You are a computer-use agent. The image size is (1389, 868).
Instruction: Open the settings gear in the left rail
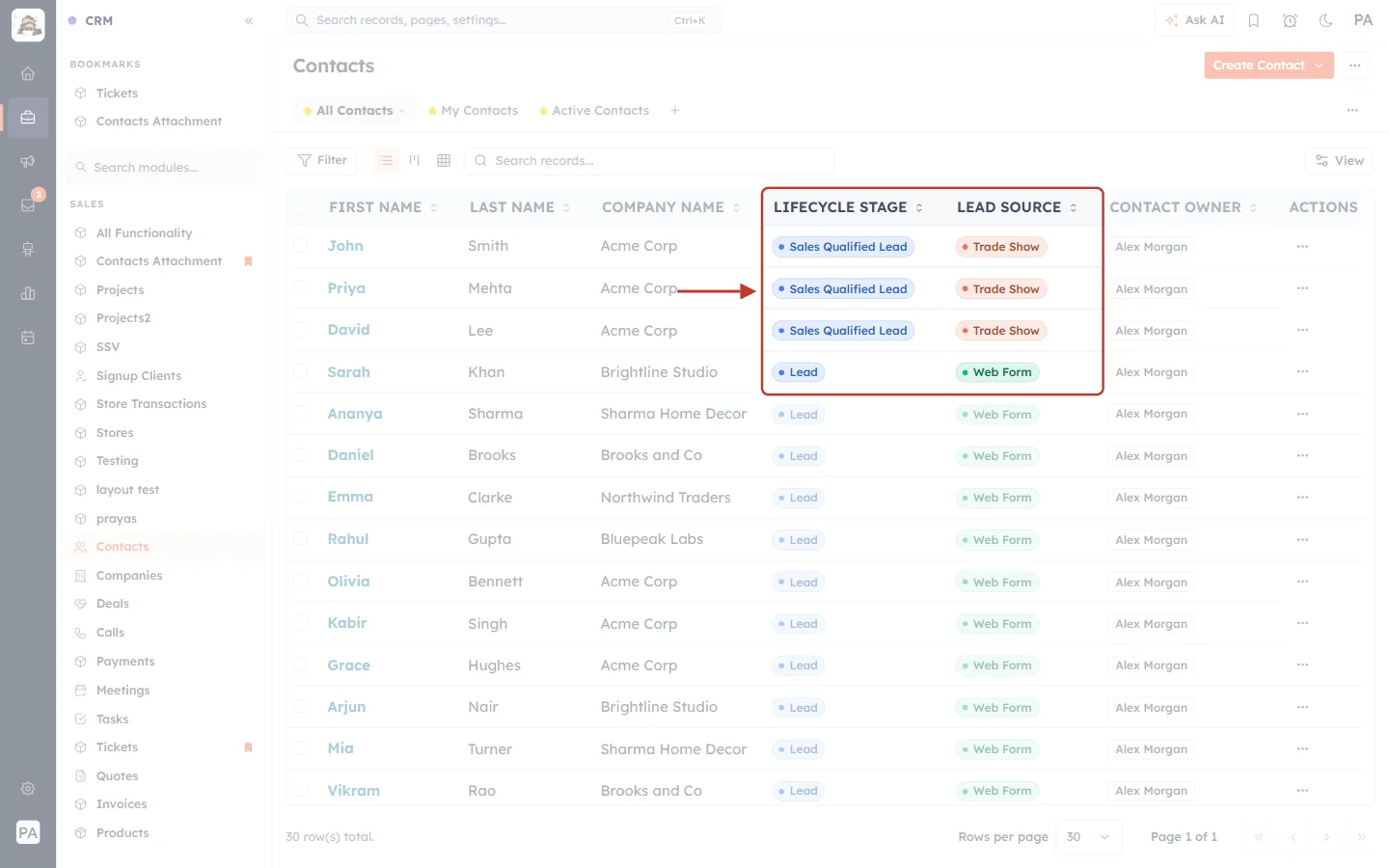[x=28, y=789]
